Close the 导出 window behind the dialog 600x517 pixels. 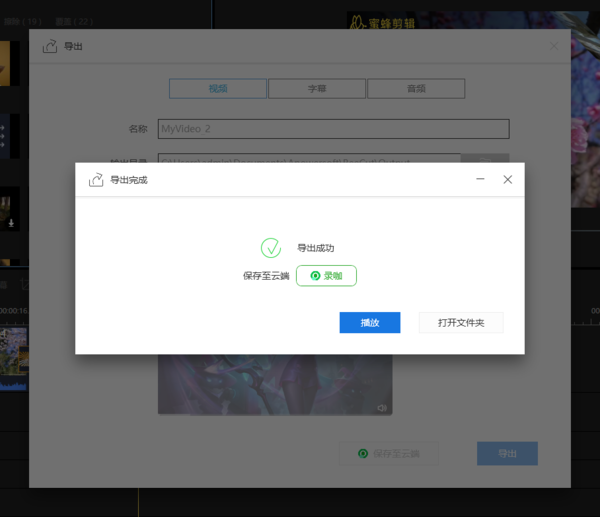coord(554,46)
